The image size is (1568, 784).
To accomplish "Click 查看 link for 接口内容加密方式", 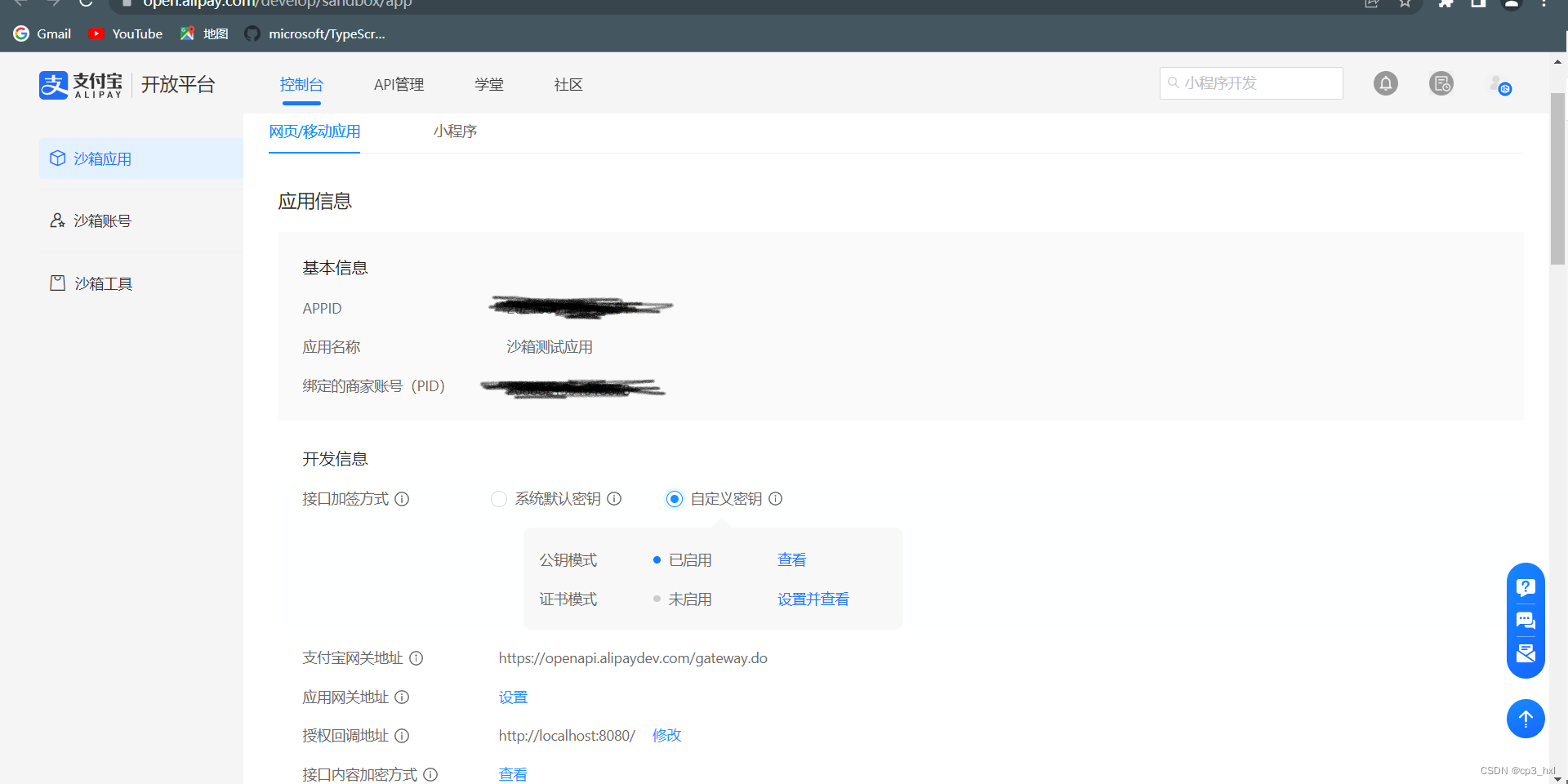I will coord(514,774).
